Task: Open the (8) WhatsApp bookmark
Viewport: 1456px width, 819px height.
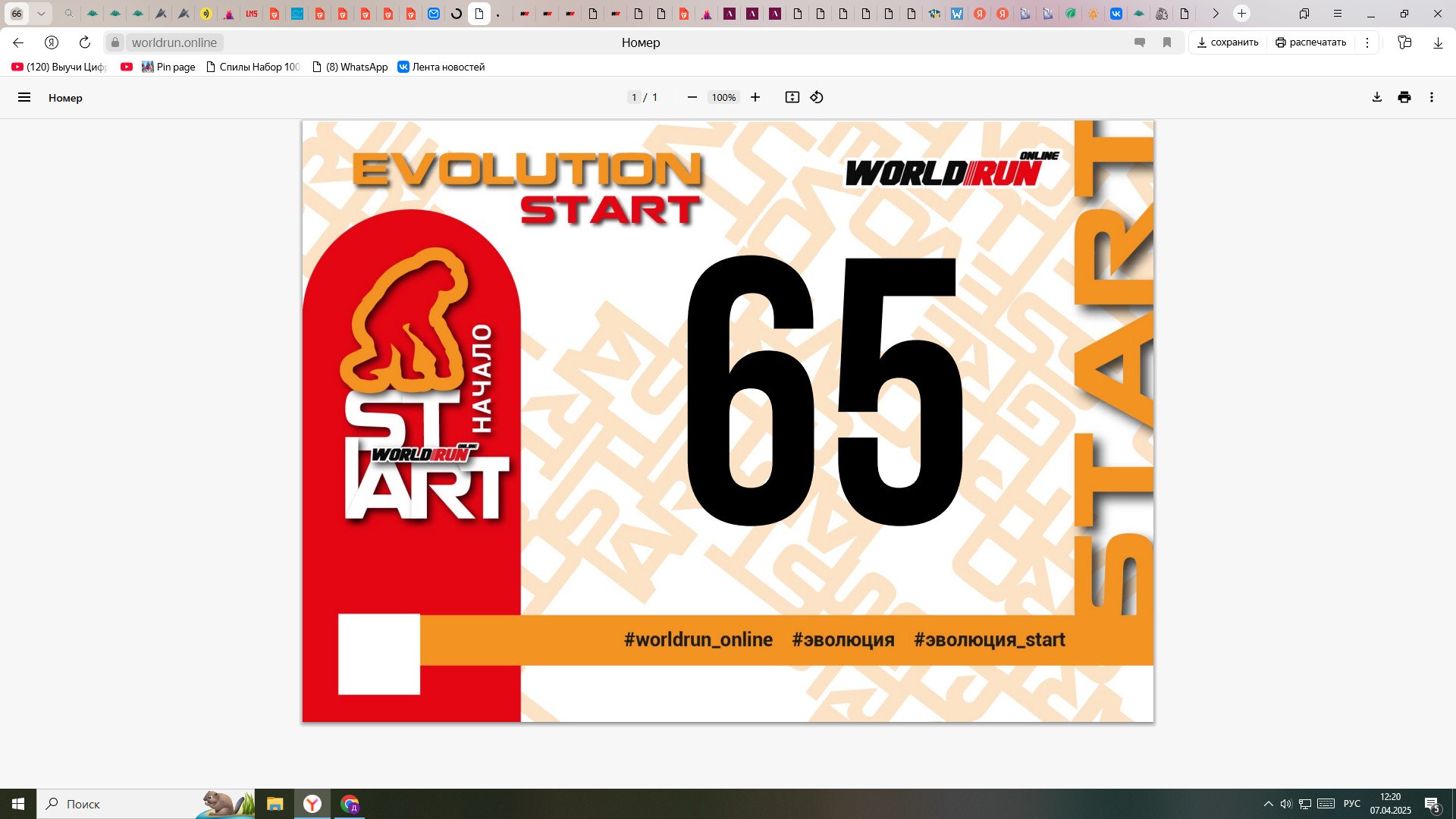Action: coord(350,67)
